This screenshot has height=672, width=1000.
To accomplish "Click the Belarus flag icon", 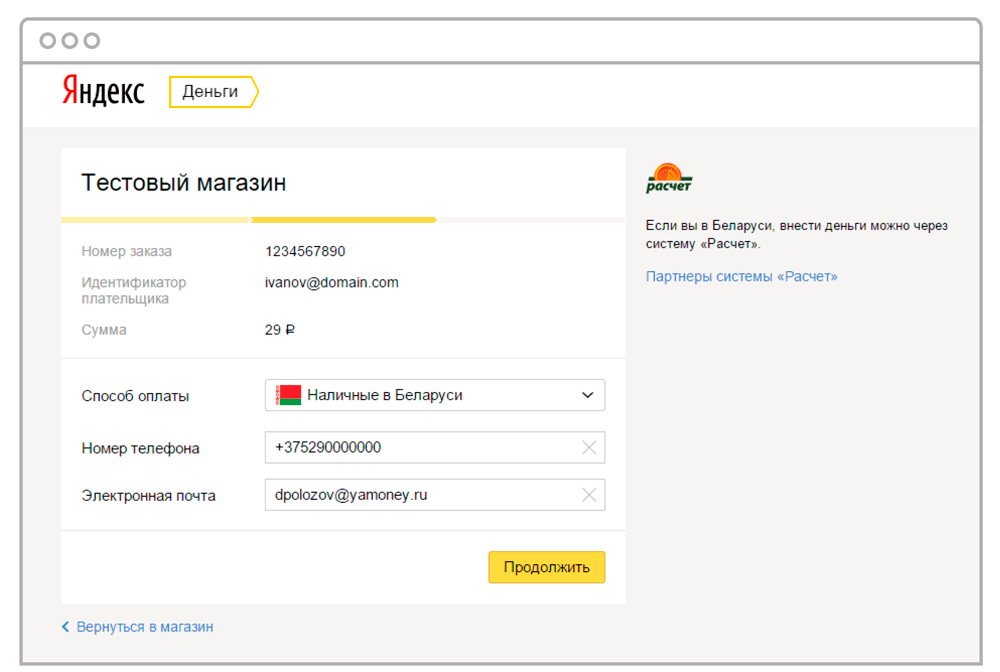I will pos(288,395).
